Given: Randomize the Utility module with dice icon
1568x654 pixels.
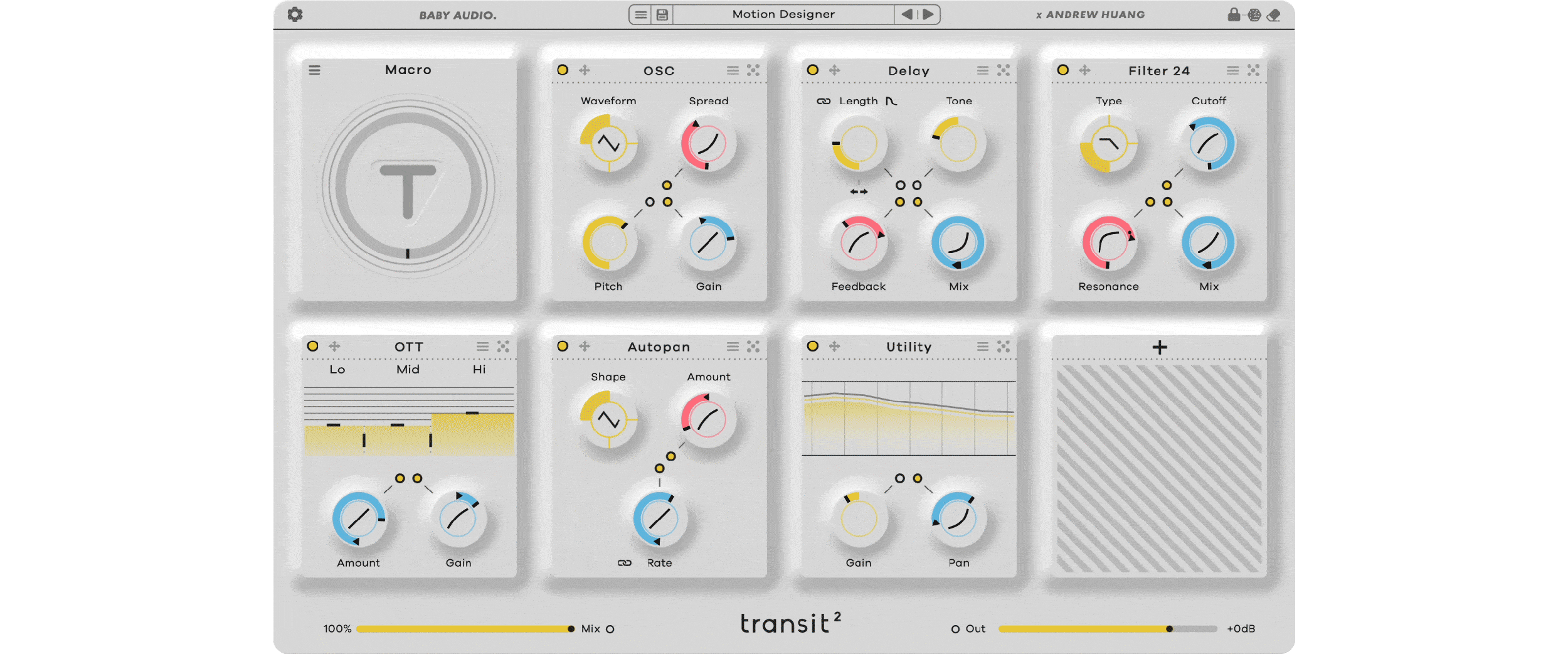Looking at the screenshot, I should 1004,346.
